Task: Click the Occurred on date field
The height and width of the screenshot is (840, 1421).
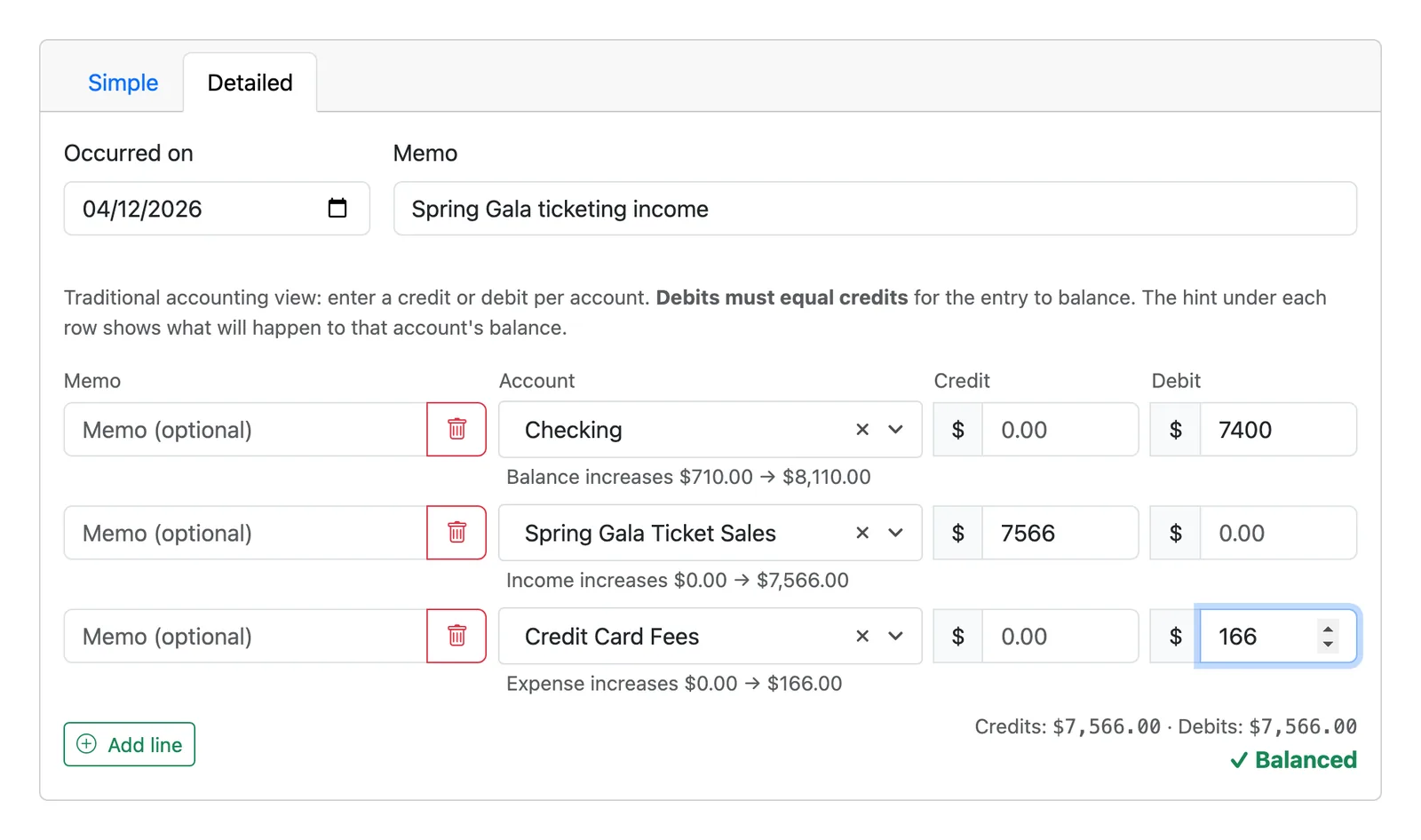Action: (x=217, y=209)
